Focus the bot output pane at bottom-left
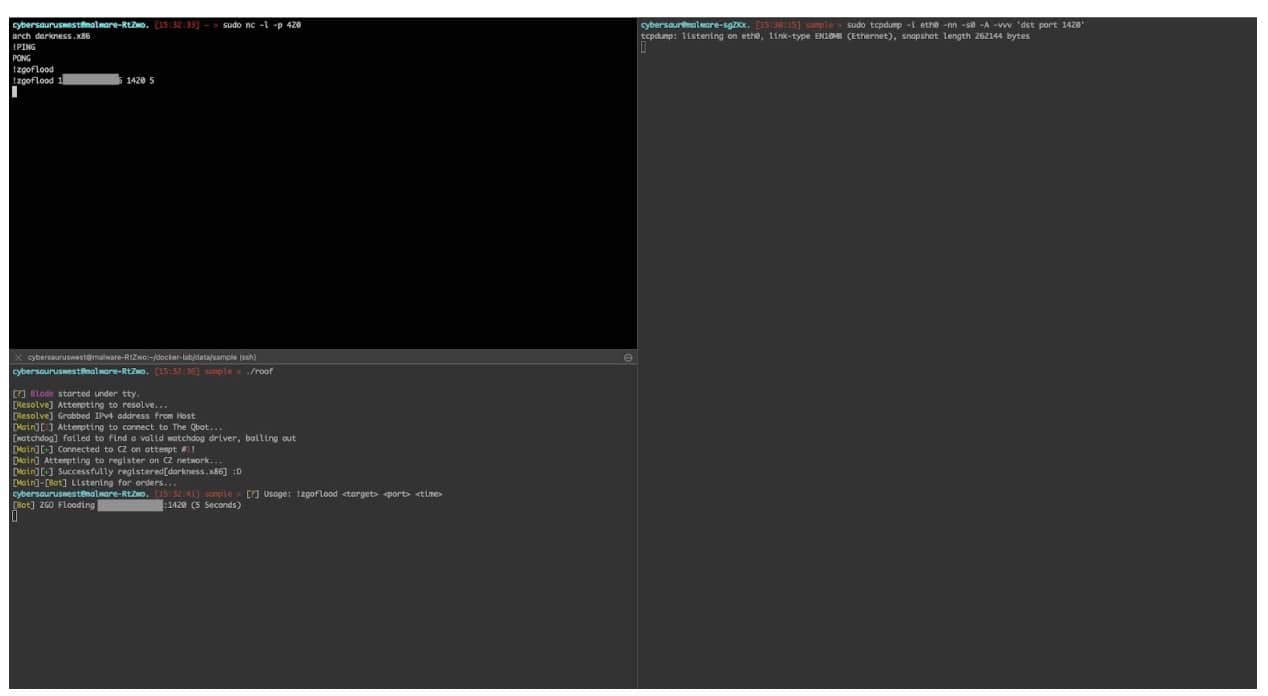This screenshot has height=696, width=1268. coord(320,600)
